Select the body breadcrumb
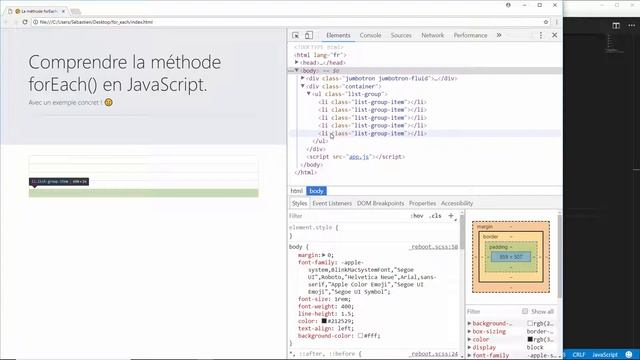This screenshot has height=360, width=640. 316,191
